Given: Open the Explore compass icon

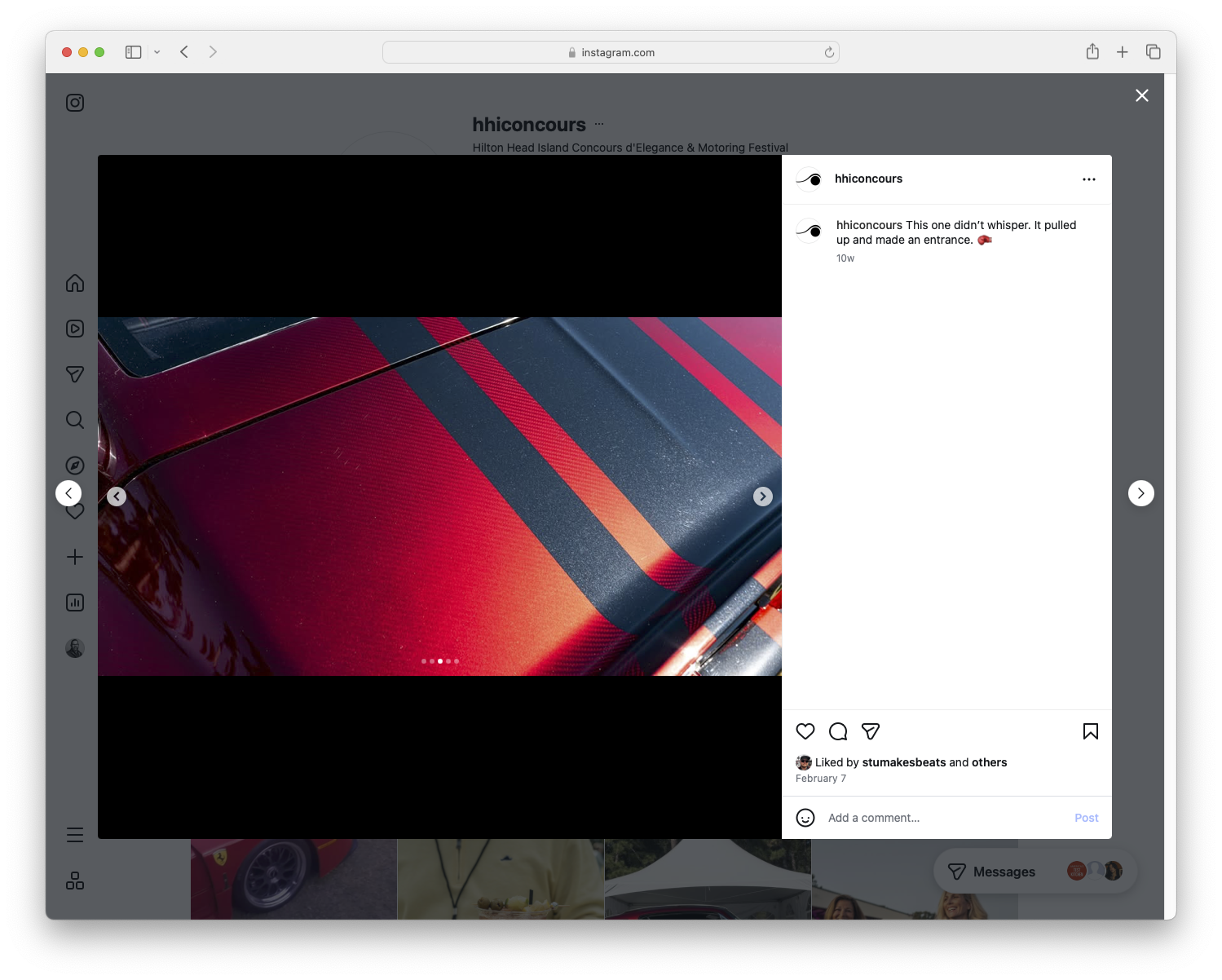Looking at the screenshot, I should point(74,466).
